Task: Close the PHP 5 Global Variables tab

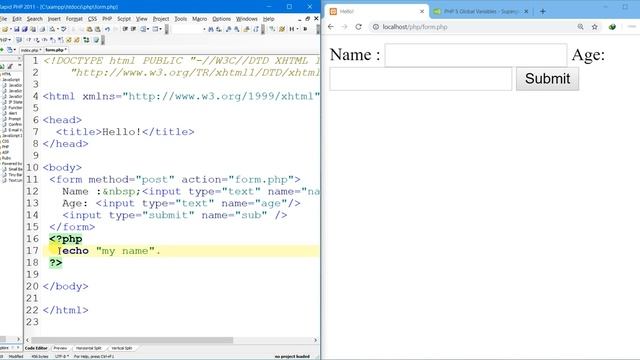Action: (526, 11)
